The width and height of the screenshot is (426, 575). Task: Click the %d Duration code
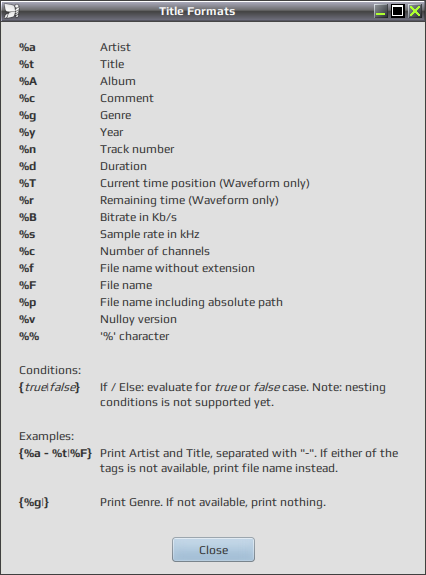[27, 166]
